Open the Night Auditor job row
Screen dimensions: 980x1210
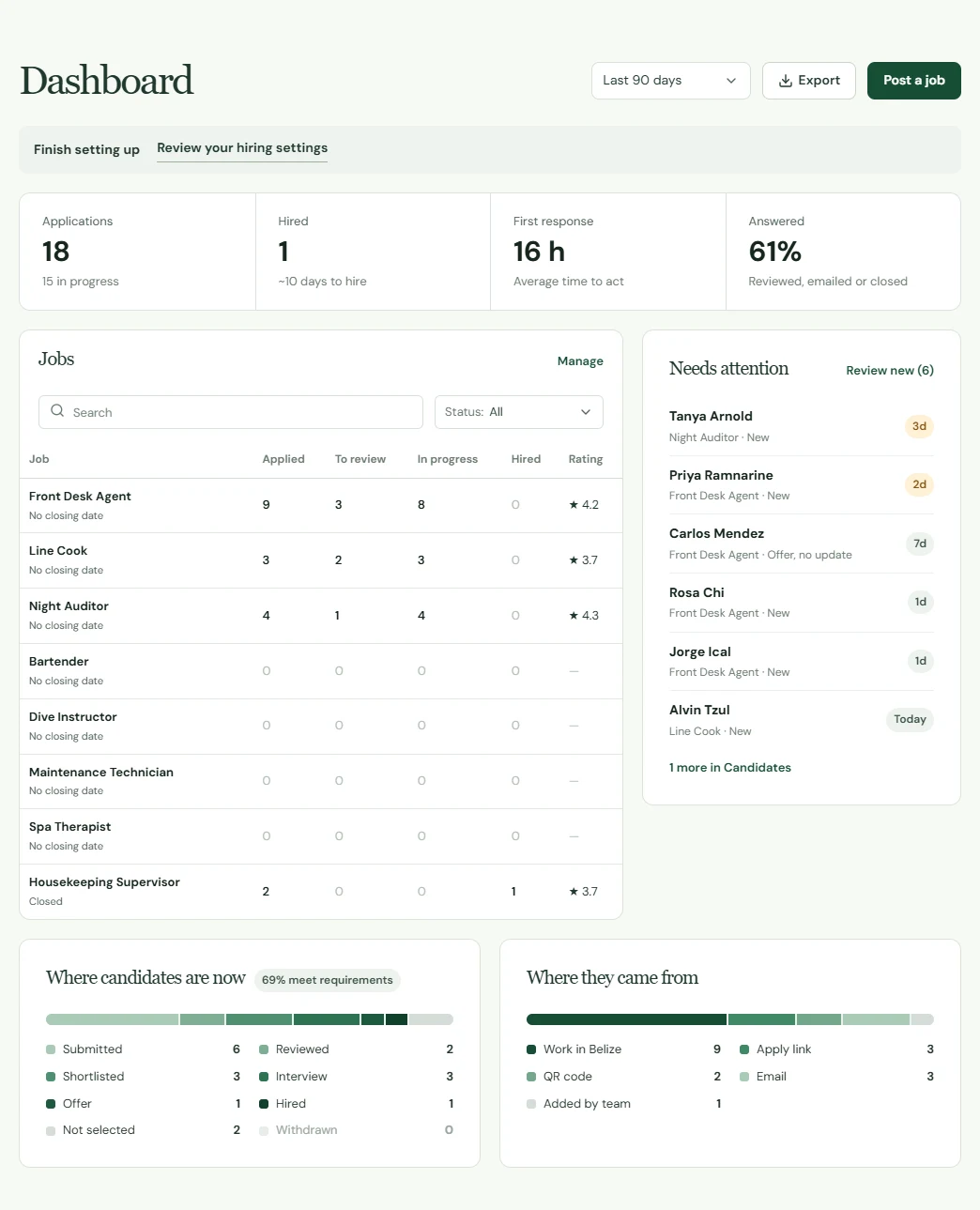point(321,616)
